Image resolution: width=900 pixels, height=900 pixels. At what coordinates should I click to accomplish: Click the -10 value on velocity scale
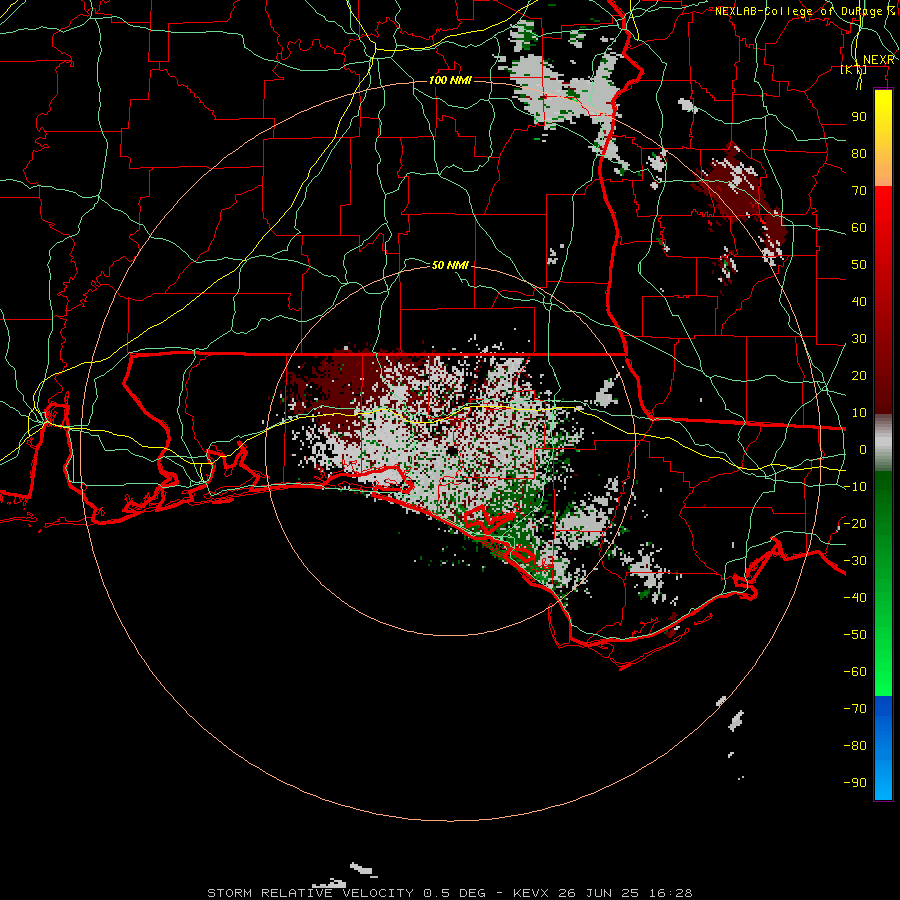tap(855, 487)
